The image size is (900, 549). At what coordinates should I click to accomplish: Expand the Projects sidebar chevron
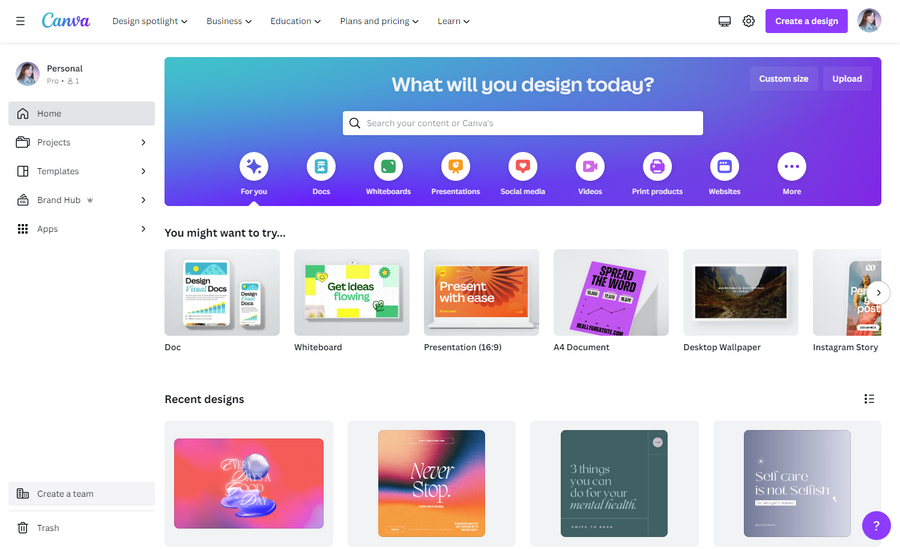click(x=143, y=142)
